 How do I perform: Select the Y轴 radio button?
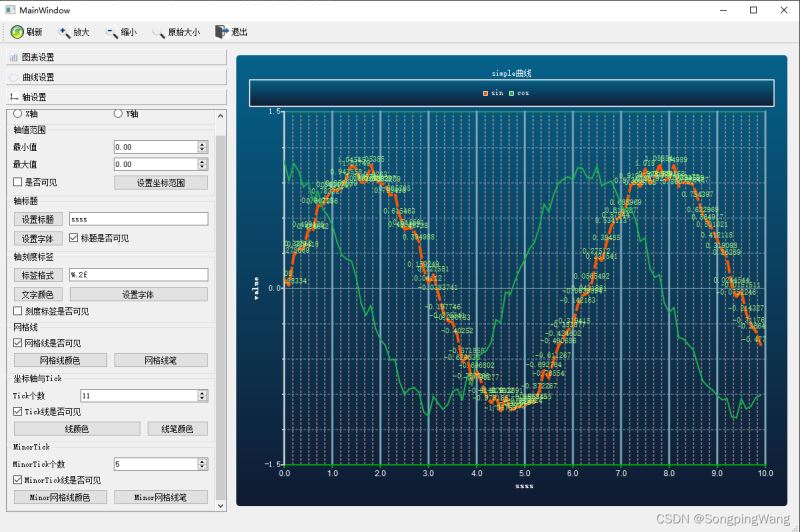[119, 114]
